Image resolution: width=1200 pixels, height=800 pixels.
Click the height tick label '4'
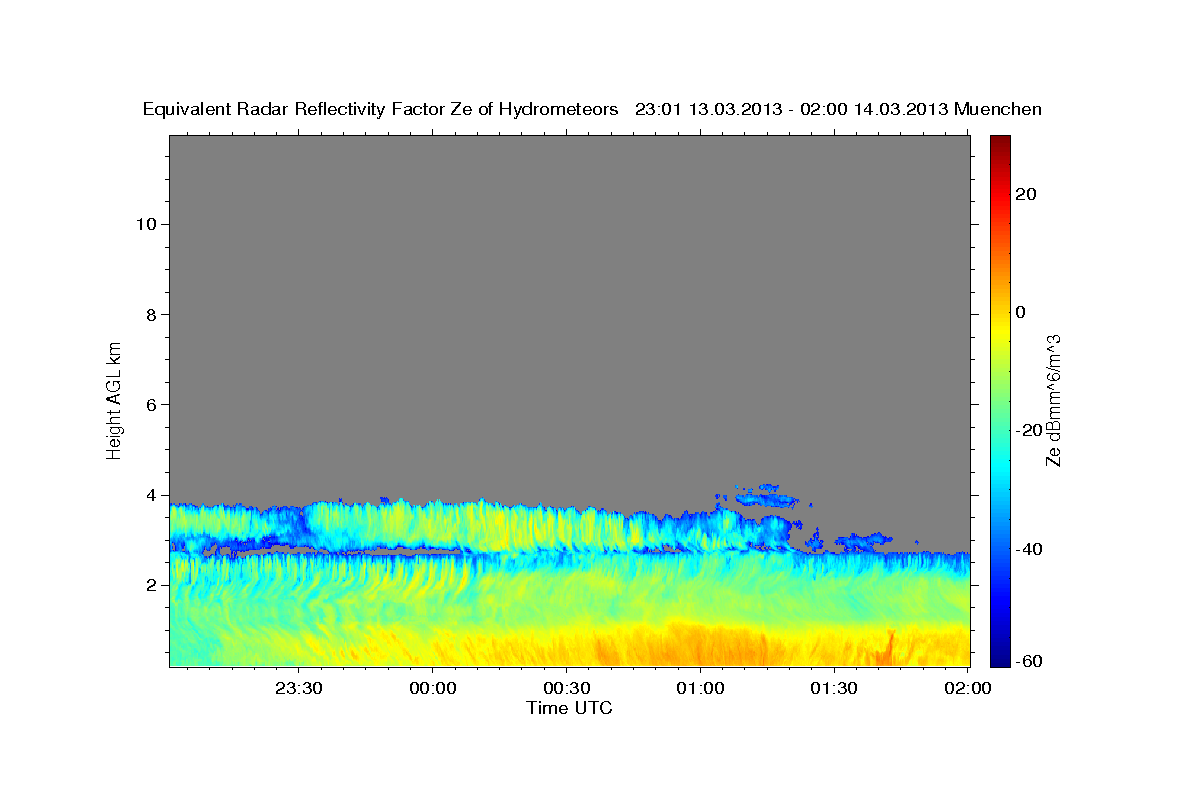[x=150, y=495]
